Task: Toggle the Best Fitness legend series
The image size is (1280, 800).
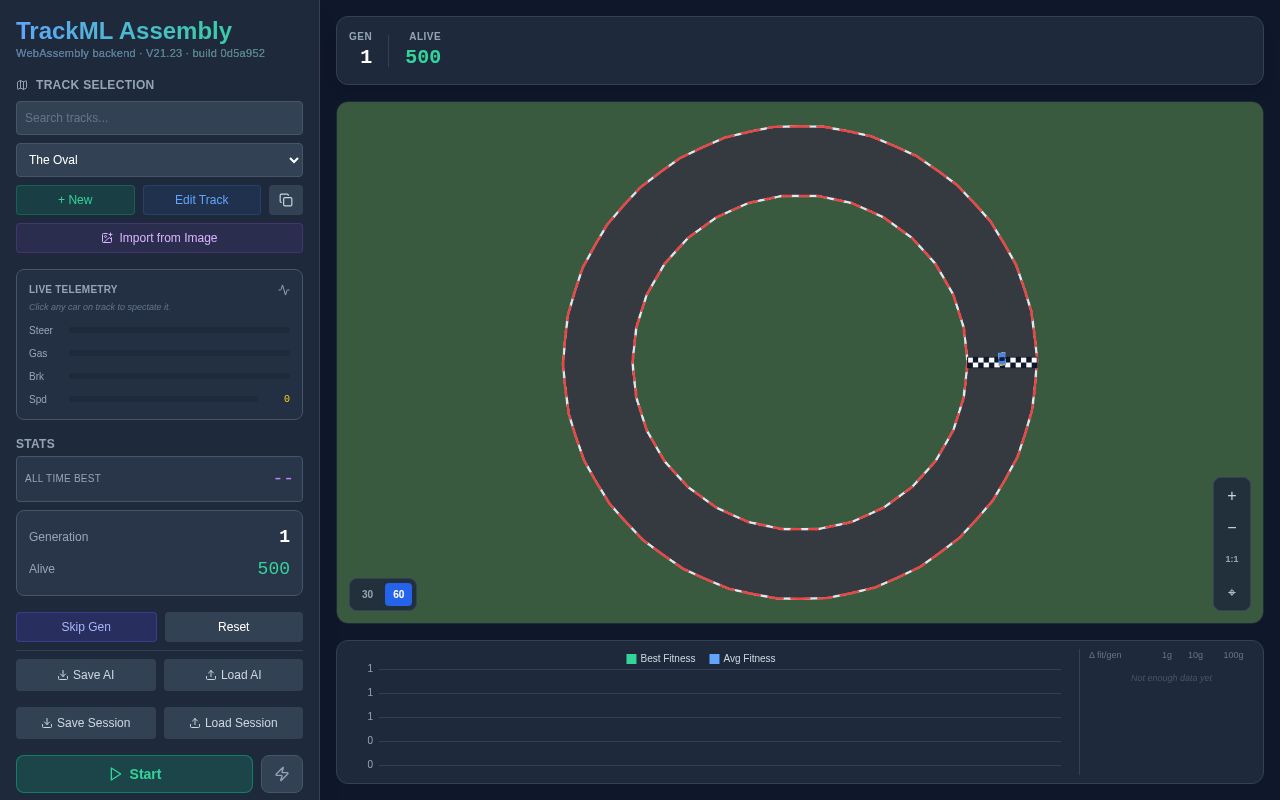Action: point(661,659)
